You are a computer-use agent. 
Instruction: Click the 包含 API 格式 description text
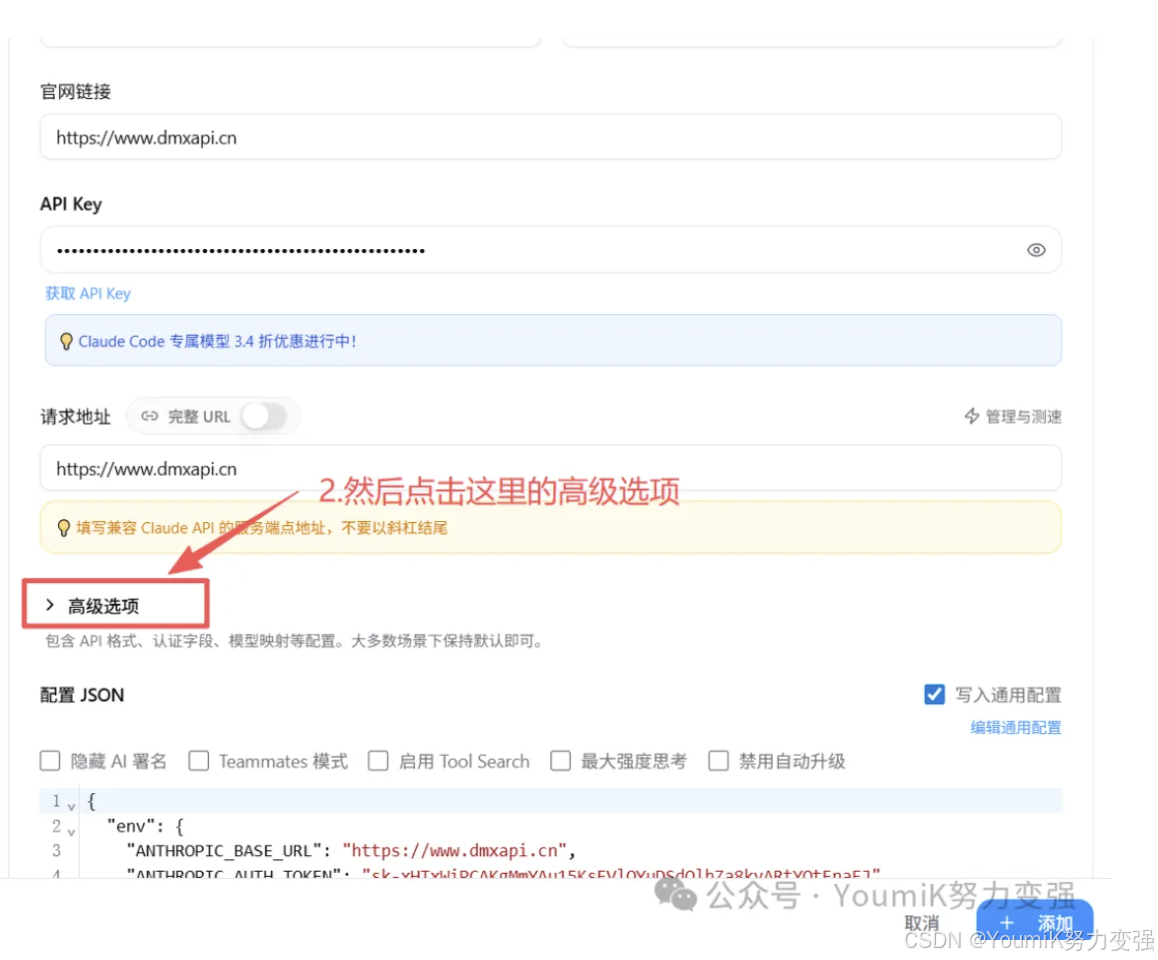coord(295,641)
